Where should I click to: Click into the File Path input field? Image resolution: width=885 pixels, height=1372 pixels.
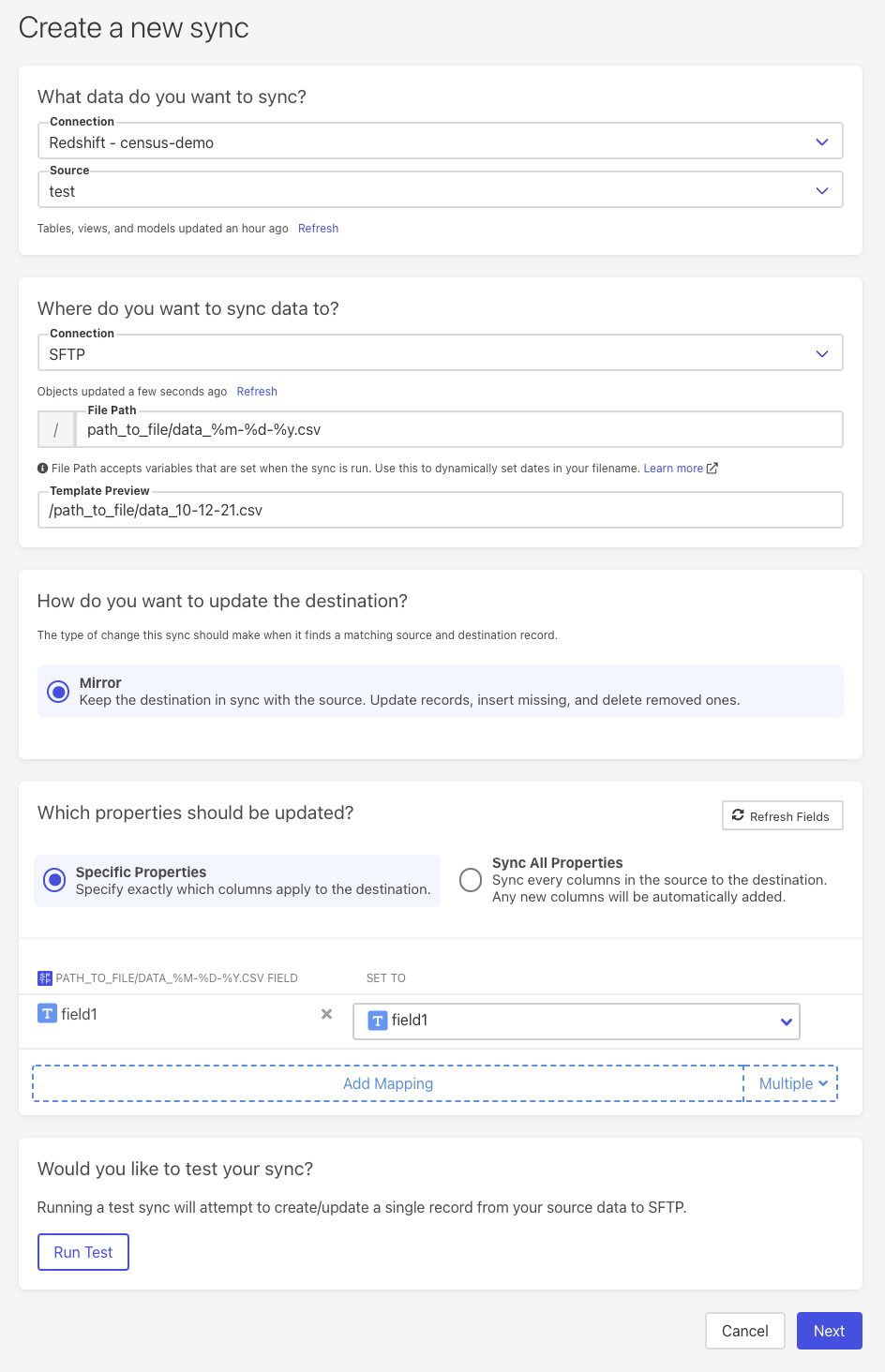[459, 430]
